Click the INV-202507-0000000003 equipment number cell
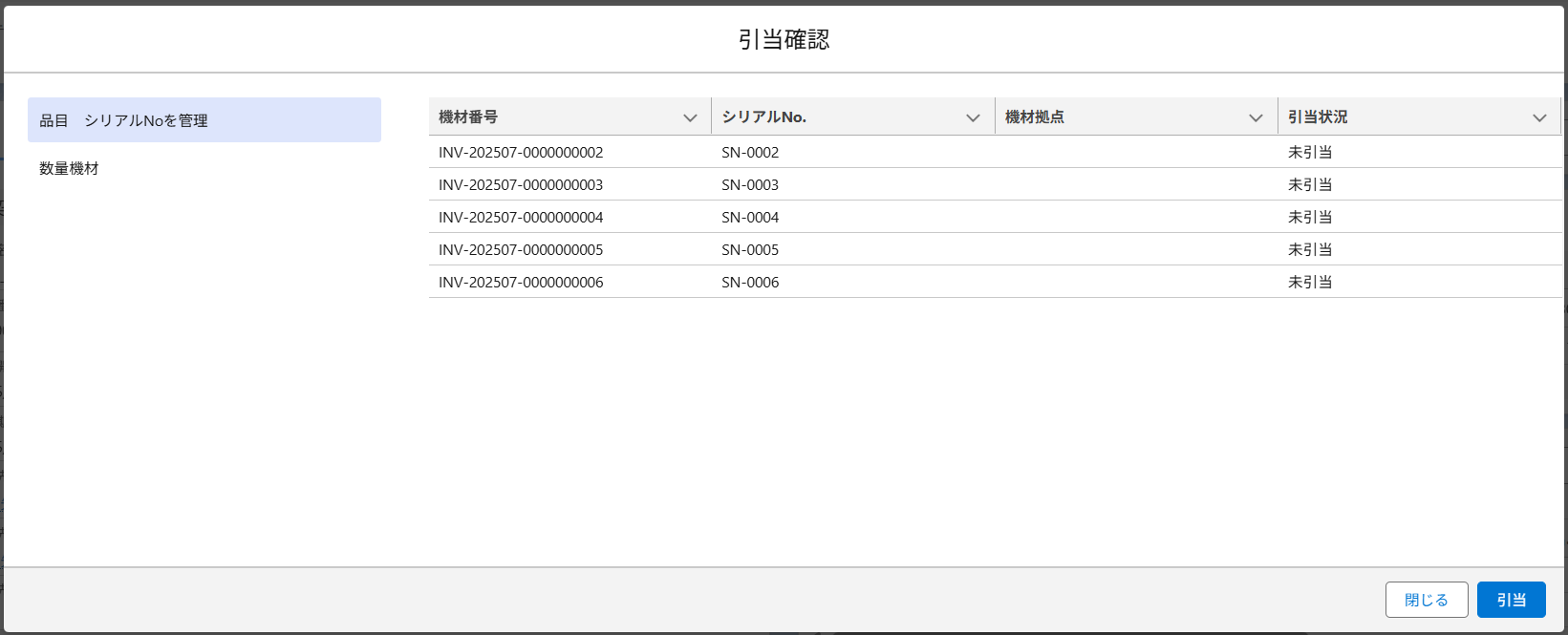The height and width of the screenshot is (635, 1568). [521, 184]
